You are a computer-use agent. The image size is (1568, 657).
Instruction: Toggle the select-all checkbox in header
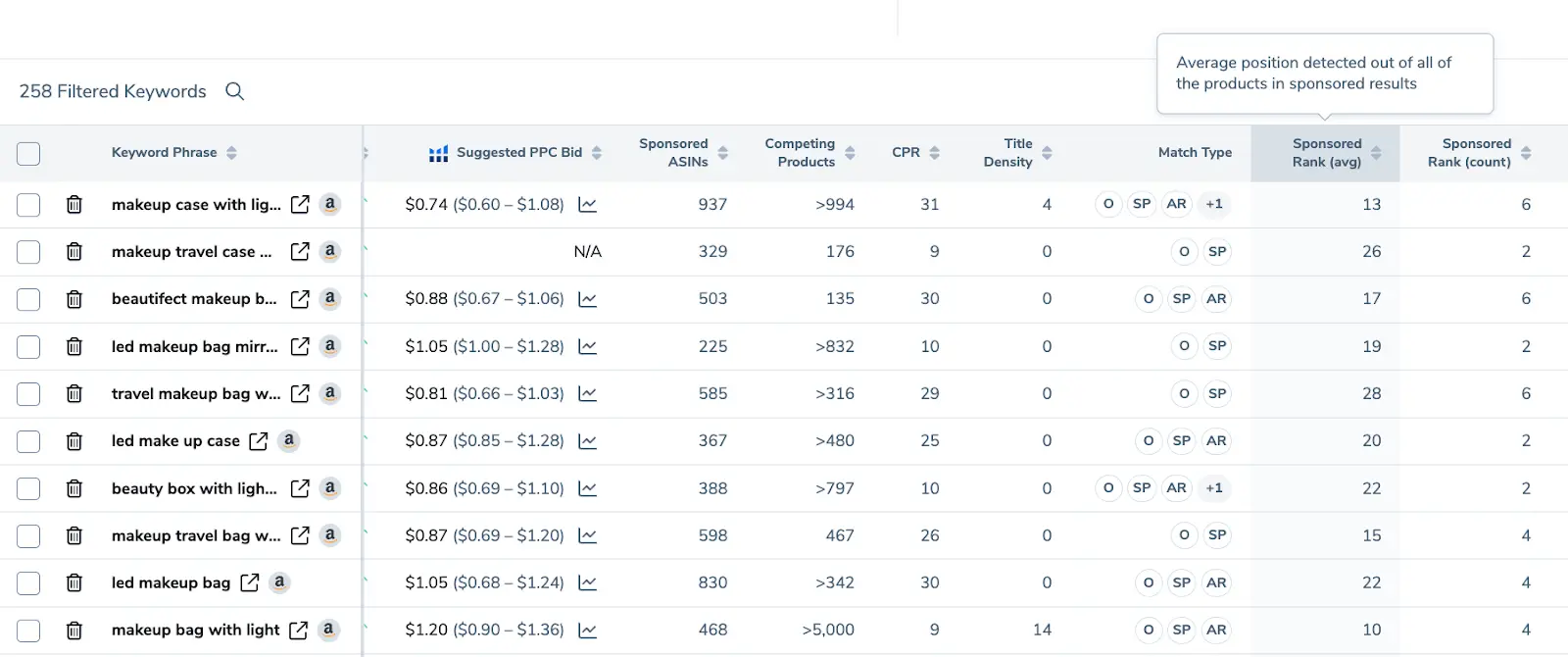28,153
